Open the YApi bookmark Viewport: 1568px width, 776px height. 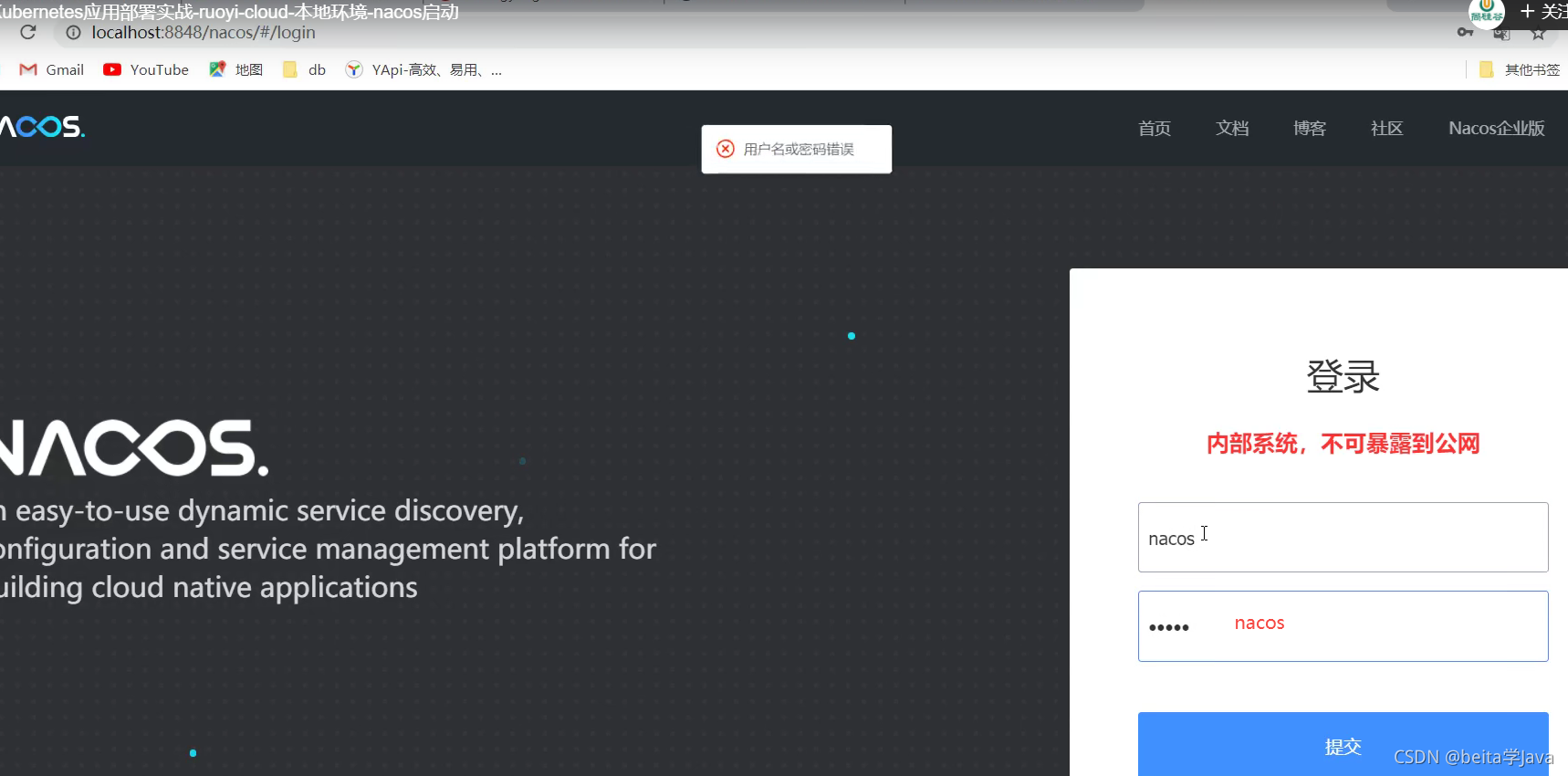click(423, 69)
